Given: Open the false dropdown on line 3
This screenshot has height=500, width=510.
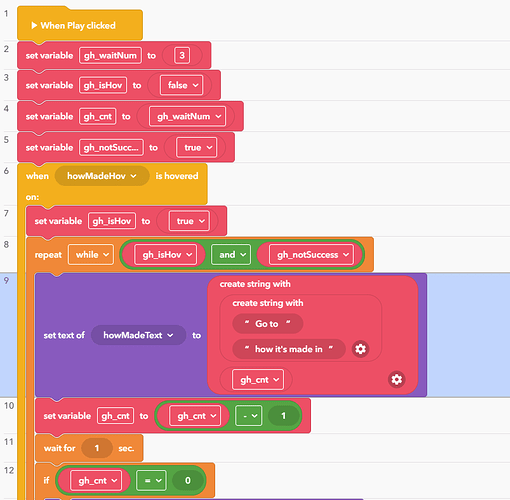Looking at the screenshot, I should [x=182, y=85].
